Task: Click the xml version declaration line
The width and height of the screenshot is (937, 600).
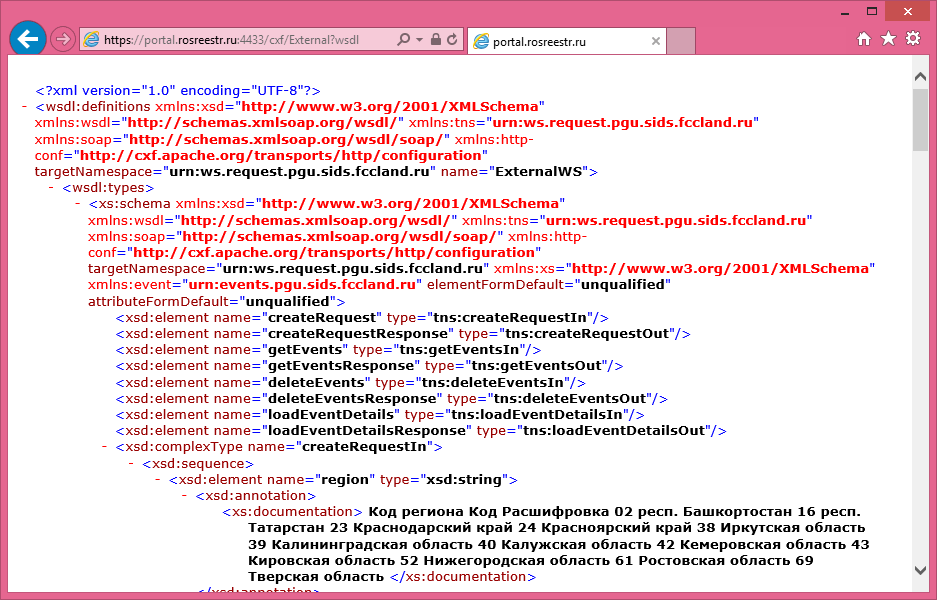Action: pyautogui.click(x=178, y=91)
